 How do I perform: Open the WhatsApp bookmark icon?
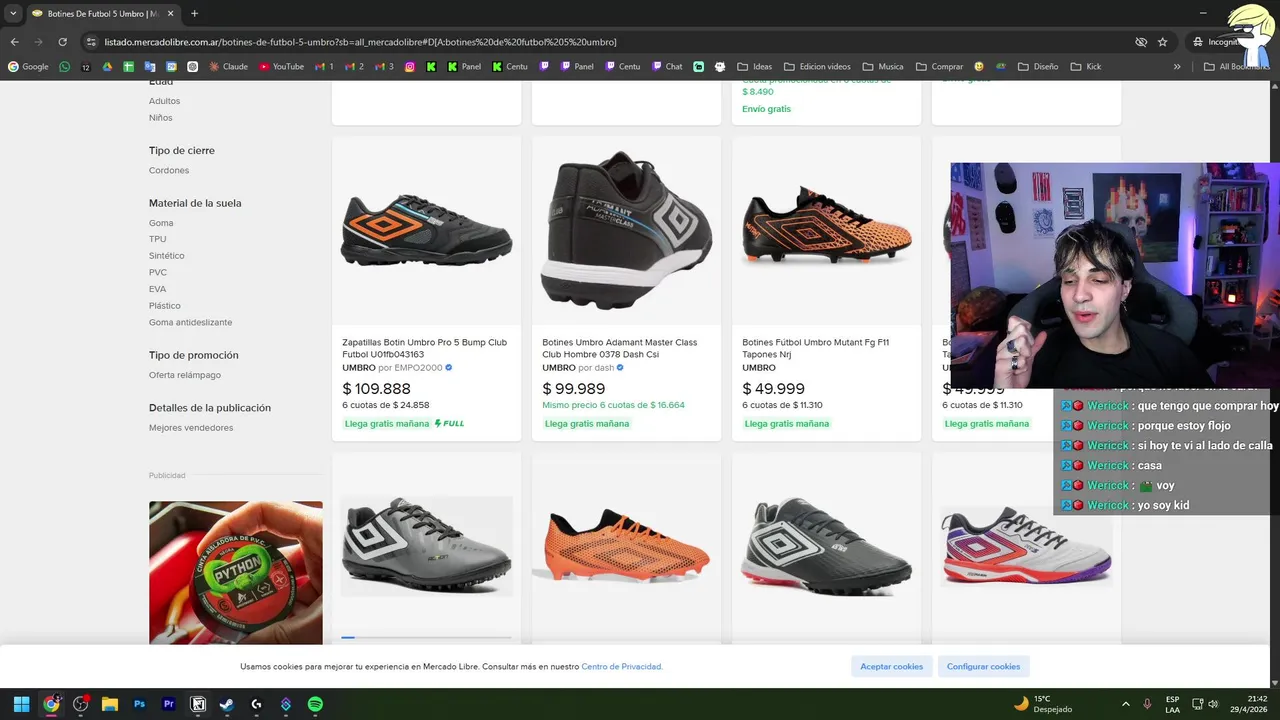(65, 67)
